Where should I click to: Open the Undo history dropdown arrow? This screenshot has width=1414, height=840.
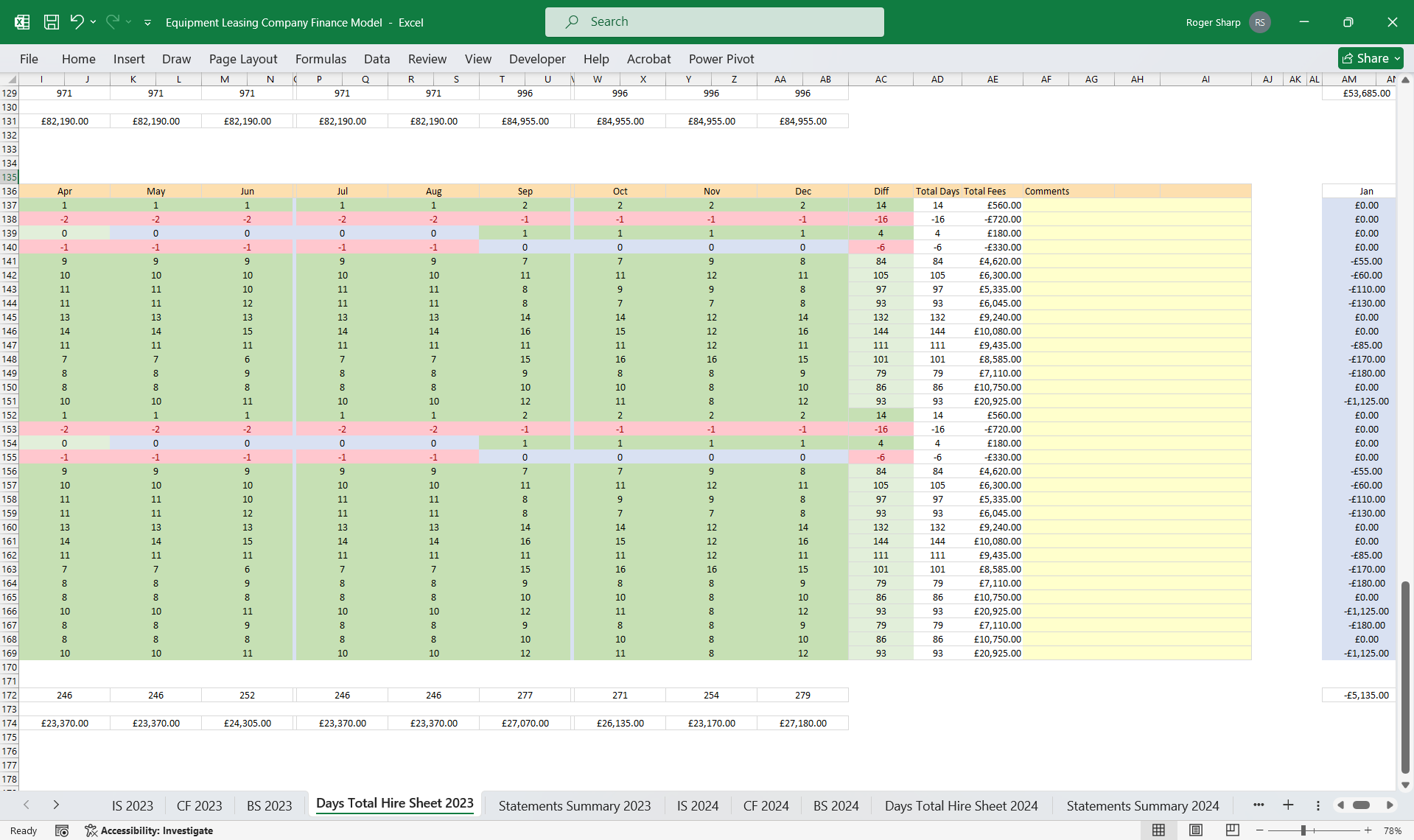[x=93, y=22]
